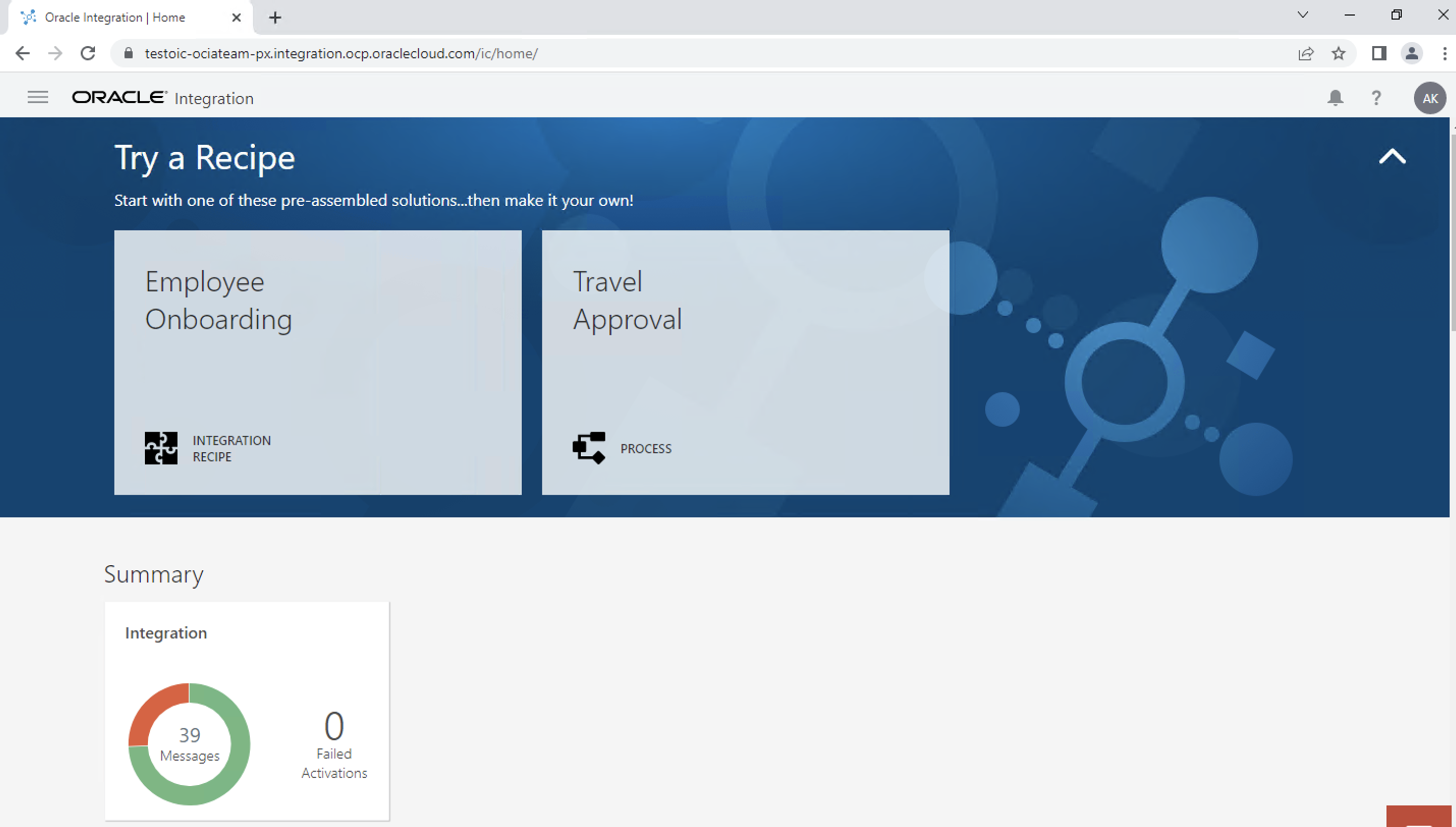
Task: Open the browser side panel icon
Action: coord(1379,53)
